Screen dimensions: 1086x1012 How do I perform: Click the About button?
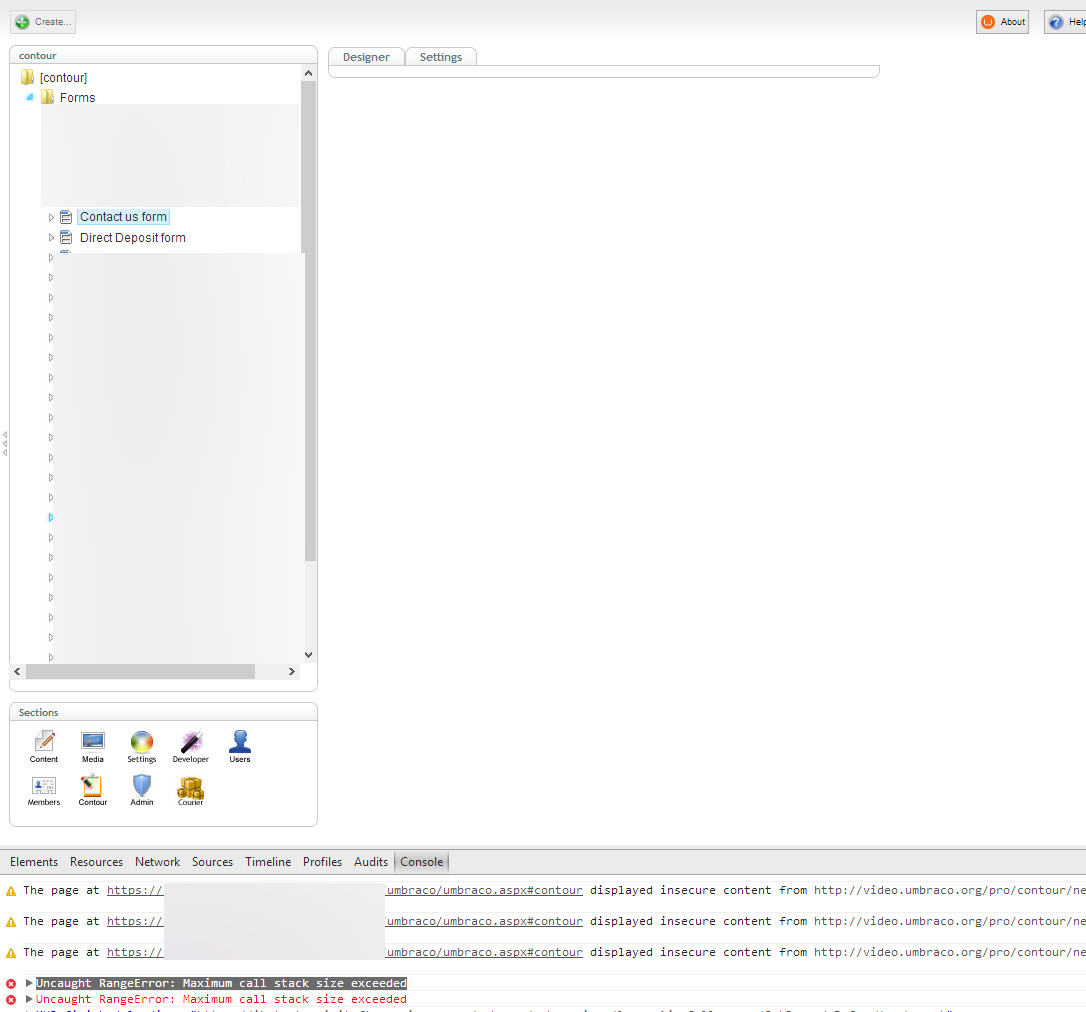tap(1003, 22)
